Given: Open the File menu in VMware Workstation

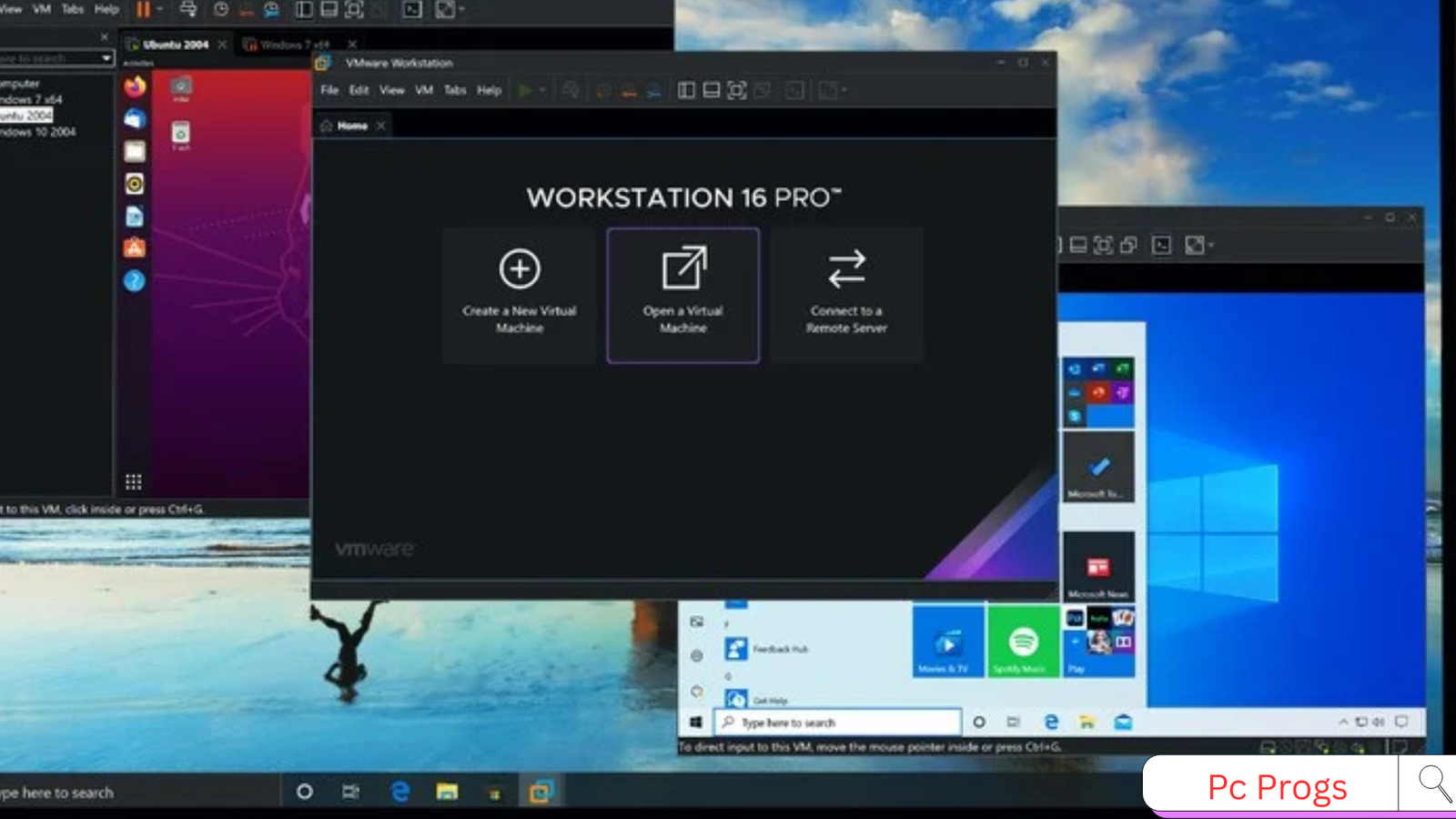Looking at the screenshot, I should 329,90.
